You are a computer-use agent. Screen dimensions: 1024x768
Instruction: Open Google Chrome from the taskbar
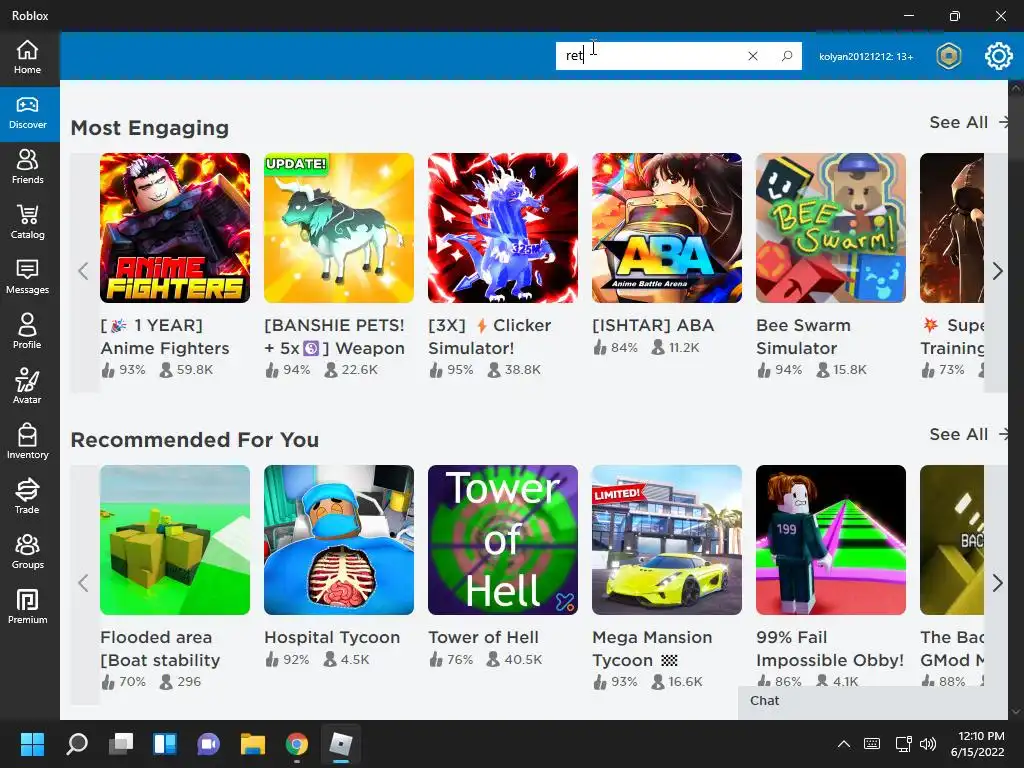296,744
